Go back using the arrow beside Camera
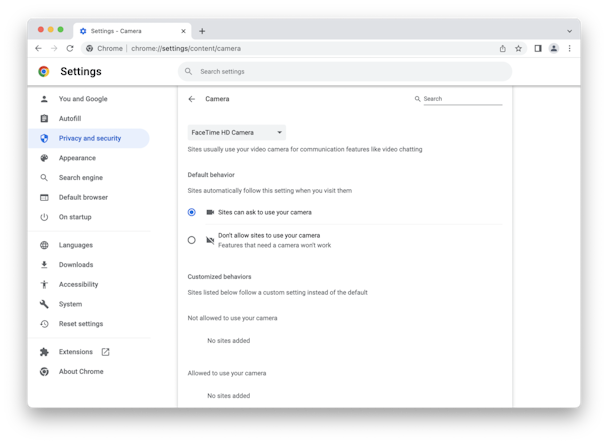 pos(192,99)
